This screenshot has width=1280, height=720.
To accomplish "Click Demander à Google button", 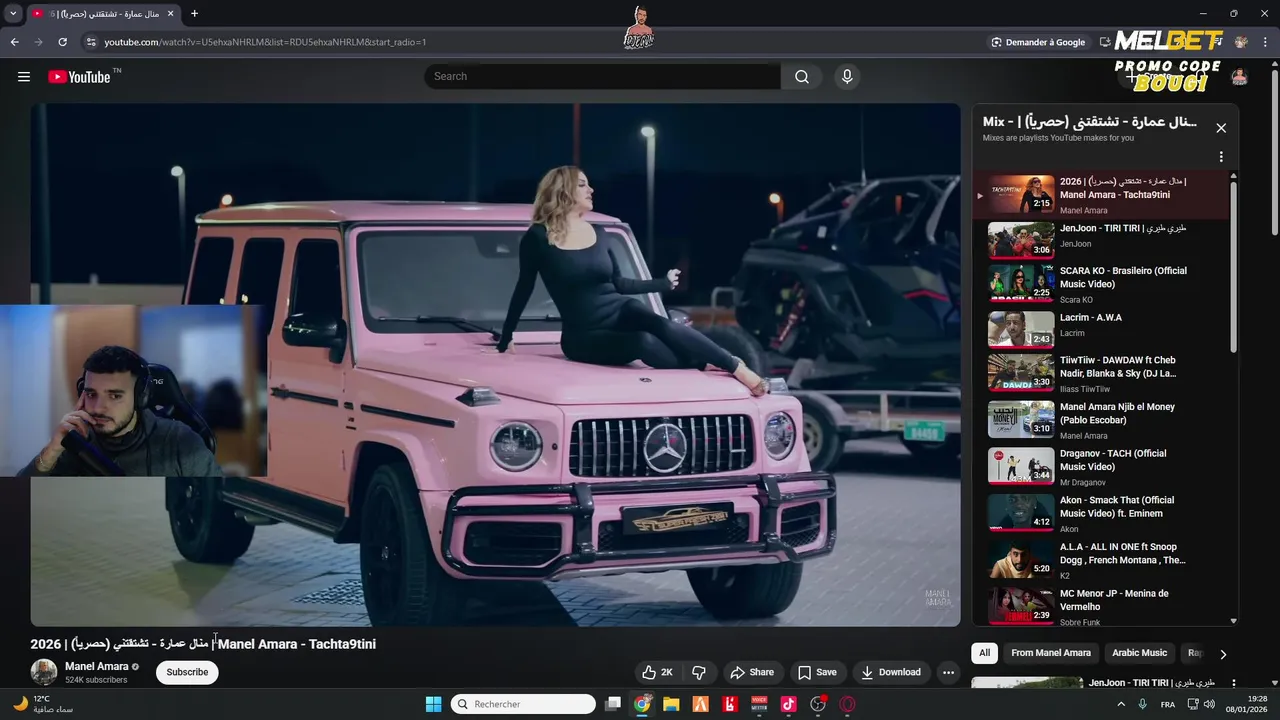I will tap(1037, 42).
